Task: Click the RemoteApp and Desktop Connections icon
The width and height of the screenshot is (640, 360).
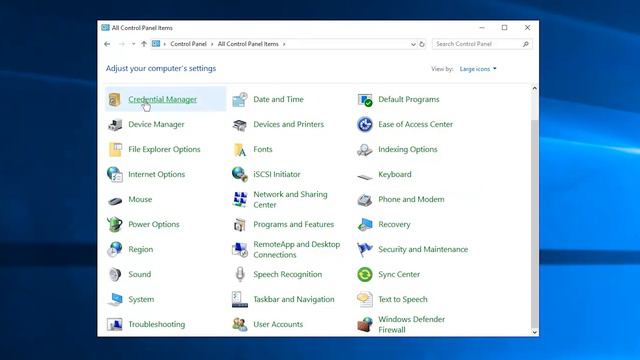Action: tap(240, 249)
